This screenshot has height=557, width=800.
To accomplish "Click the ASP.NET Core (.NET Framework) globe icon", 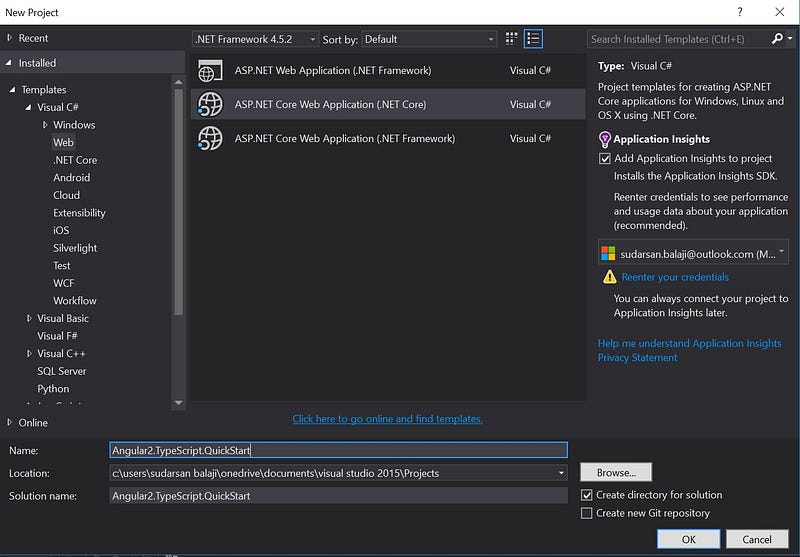I will (210, 139).
